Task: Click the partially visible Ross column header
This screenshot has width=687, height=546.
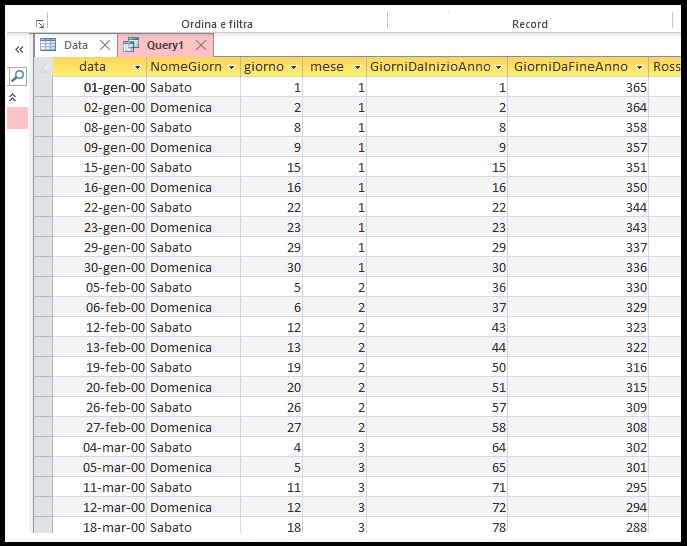Action: (x=665, y=67)
